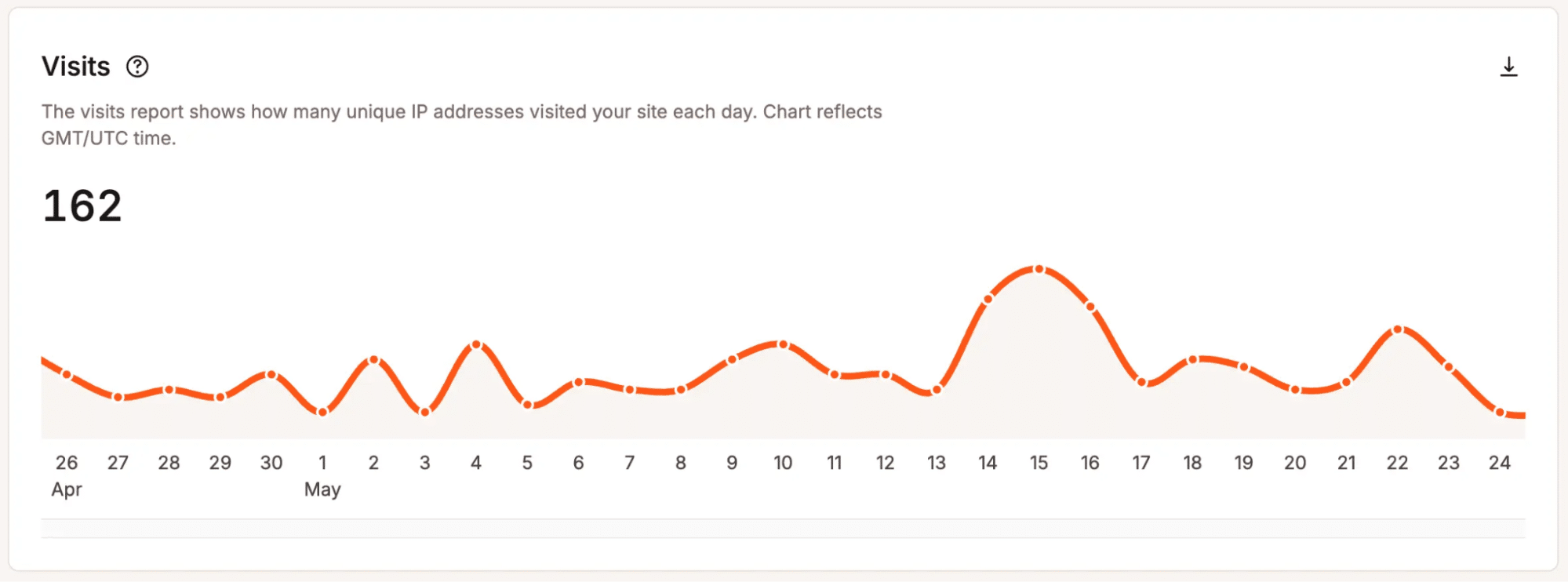Select the May 14 rising data point
This screenshot has height=582, width=1568.
pyautogui.click(x=988, y=299)
